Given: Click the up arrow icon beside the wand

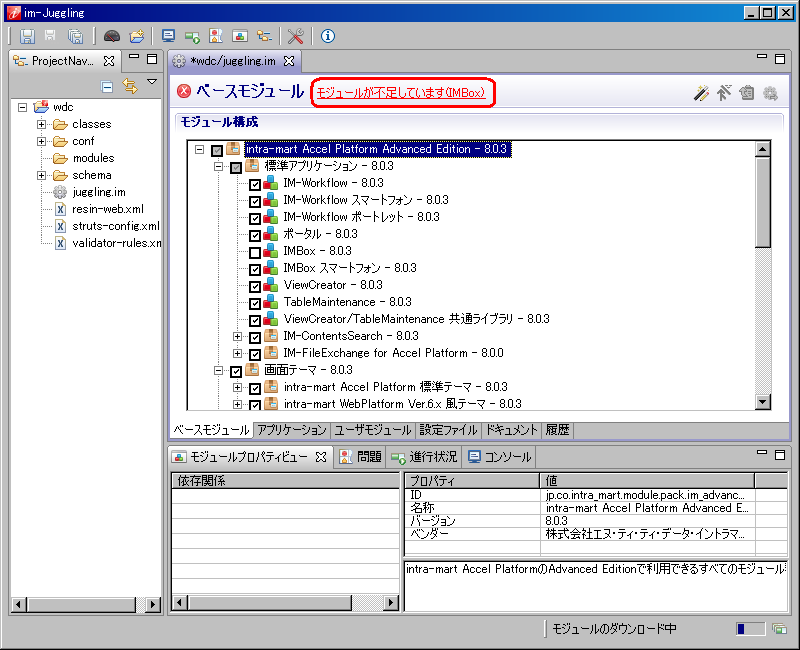Looking at the screenshot, I should (x=724, y=93).
